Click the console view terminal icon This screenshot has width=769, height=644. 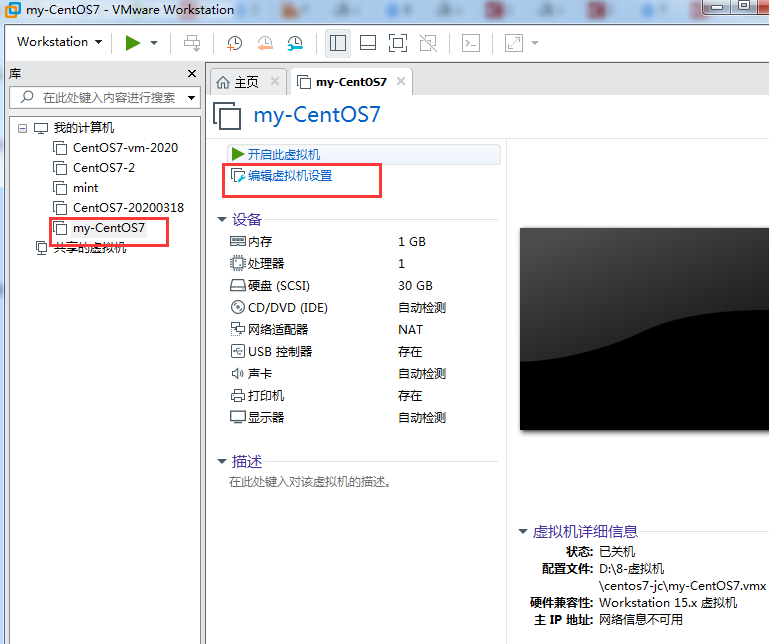(x=471, y=43)
